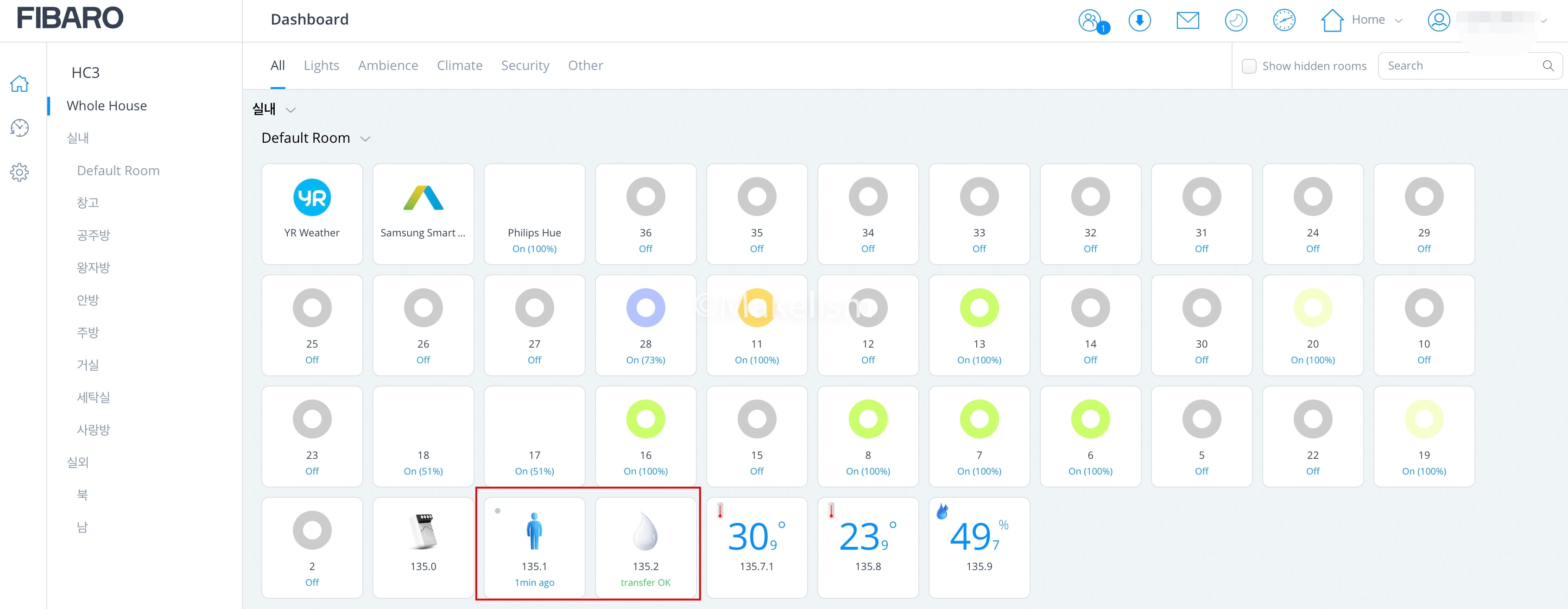Viewport: 1568px width, 609px height.
Task: Collapse the Default Room section chevron
Action: 365,139
